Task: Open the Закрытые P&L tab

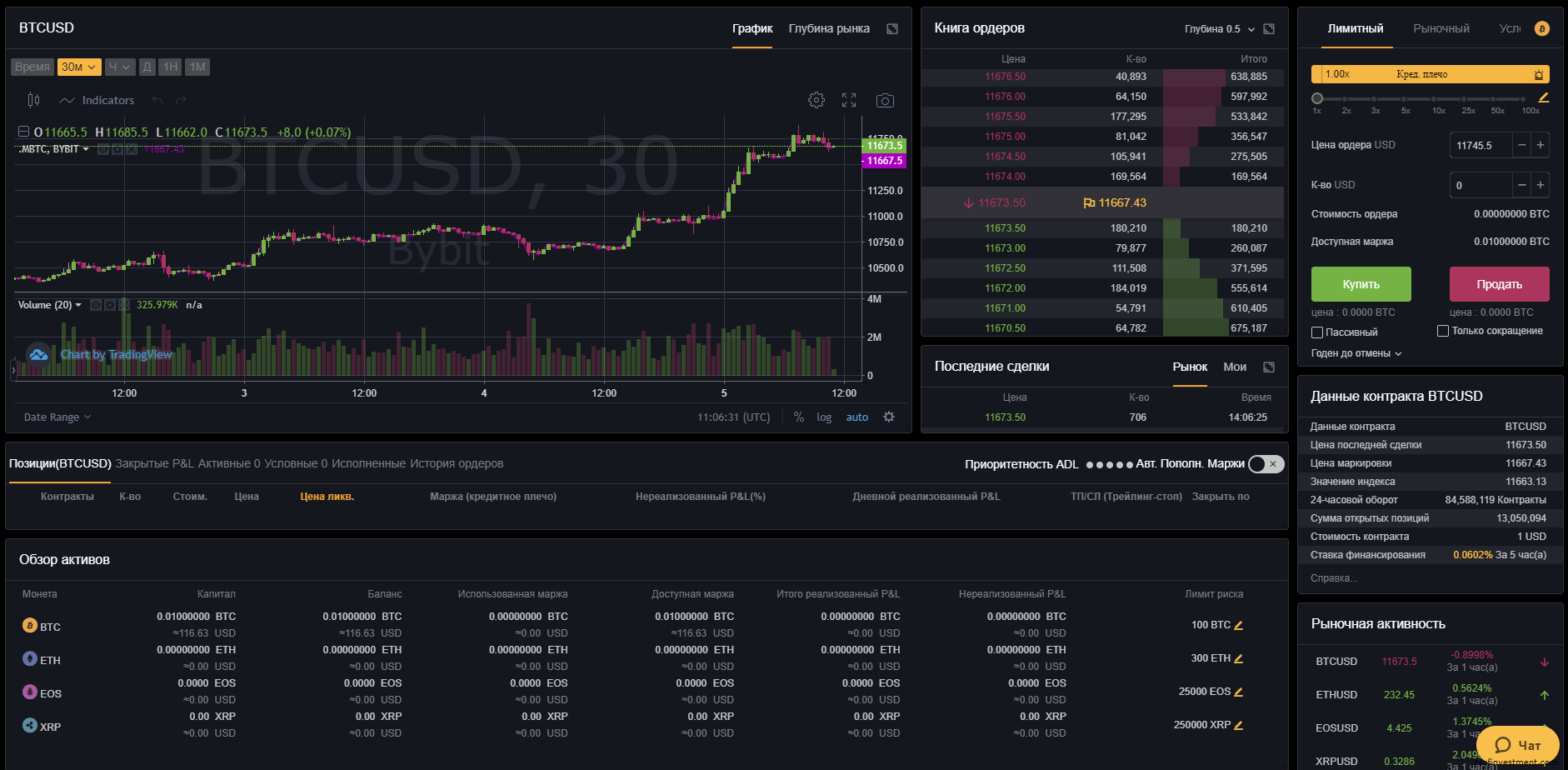Action: (154, 463)
